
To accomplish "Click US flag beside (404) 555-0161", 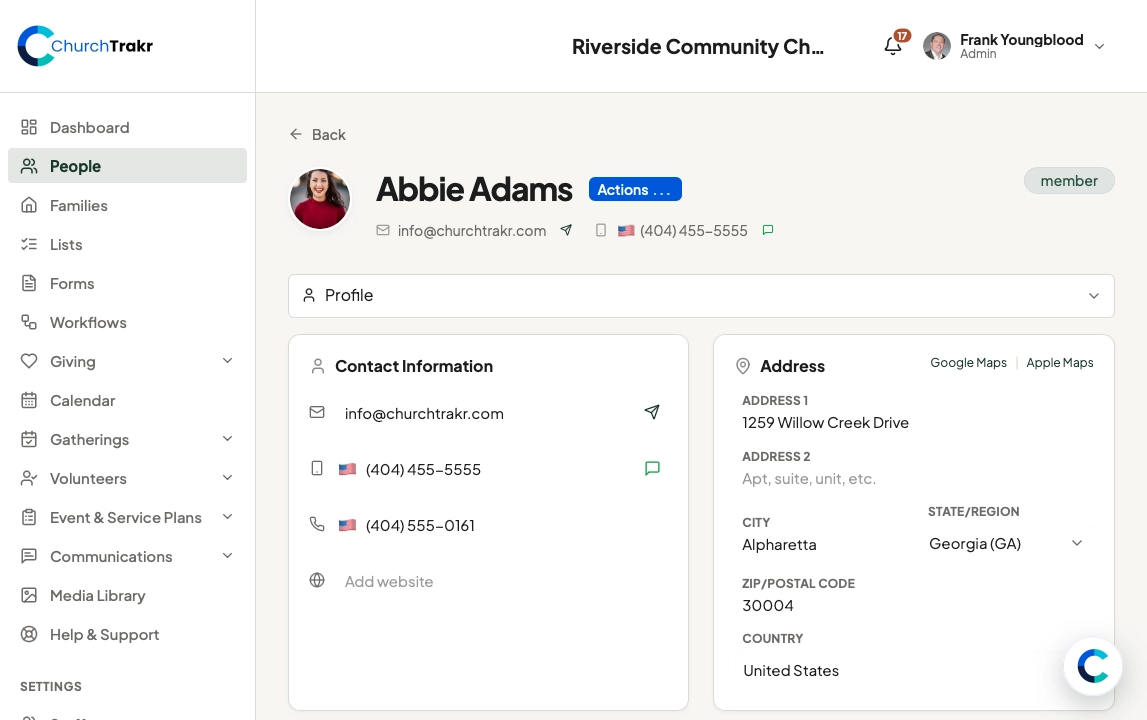I will pyautogui.click(x=347, y=525).
